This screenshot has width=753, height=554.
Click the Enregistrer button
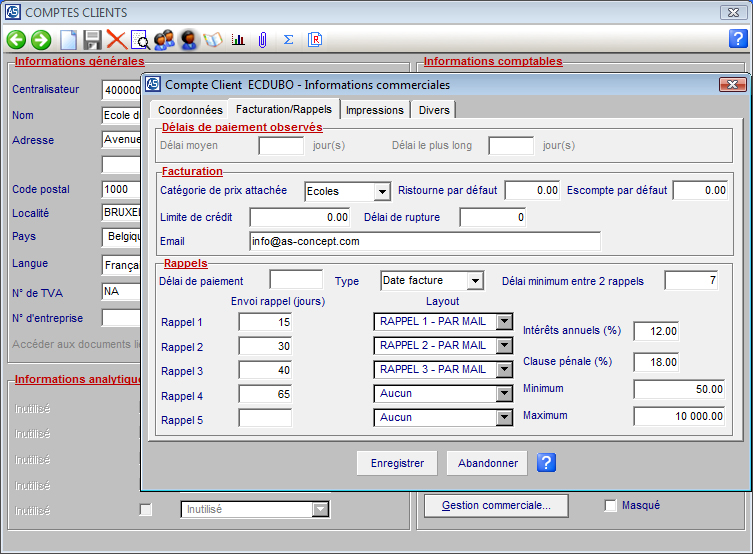click(x=397, y=463)
